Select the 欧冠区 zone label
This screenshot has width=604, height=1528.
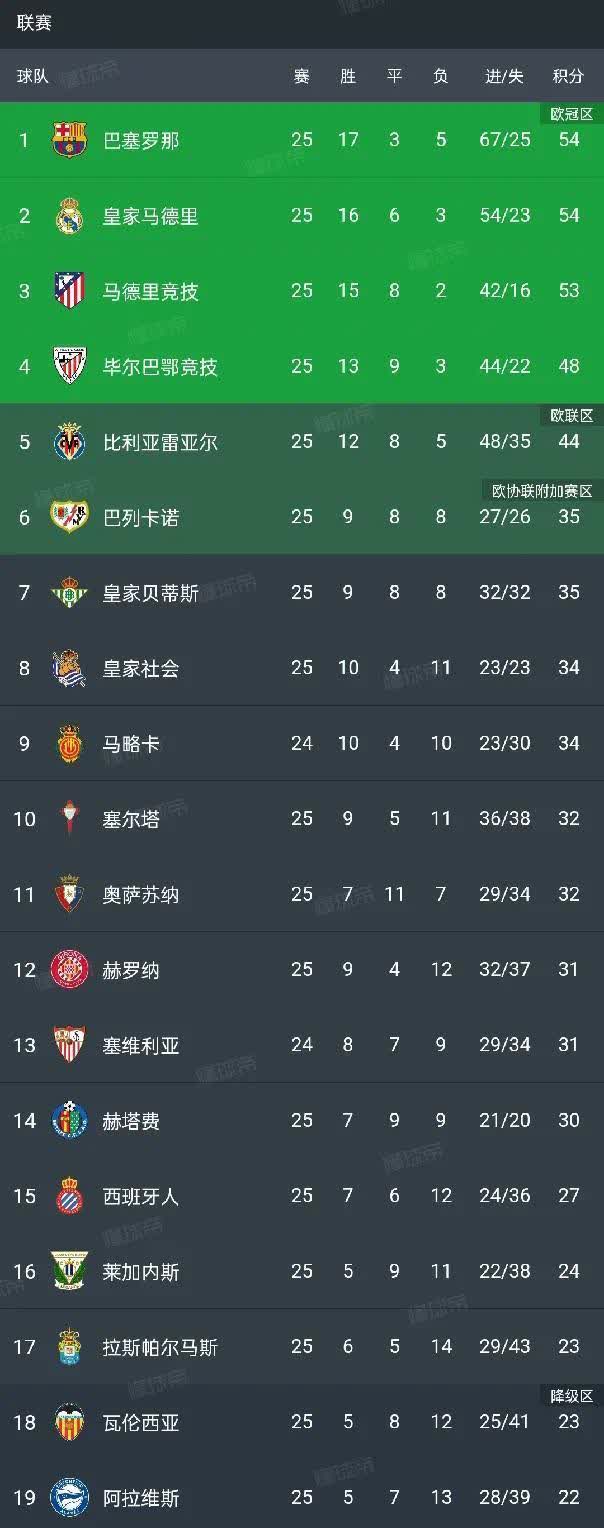click(x=572, y=114)
